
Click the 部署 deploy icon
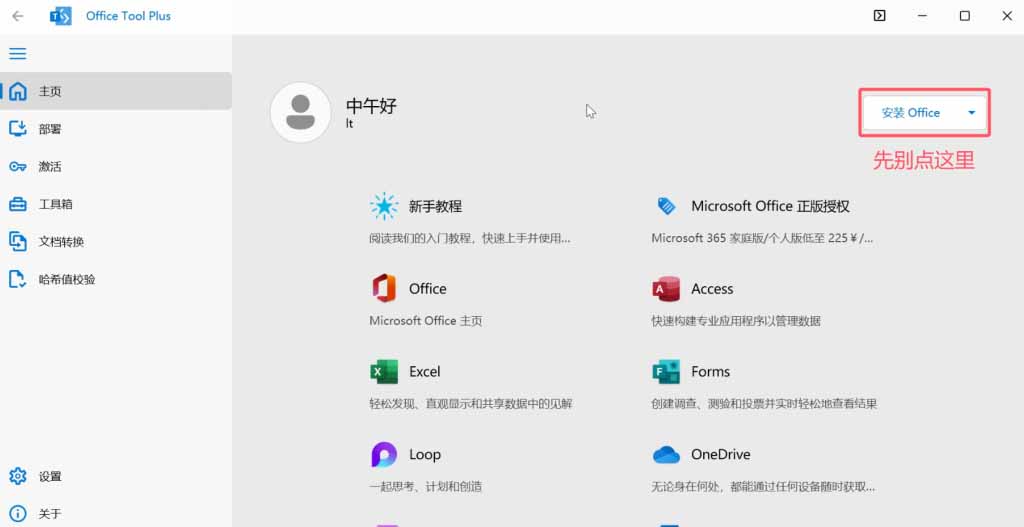pos(18,129)
